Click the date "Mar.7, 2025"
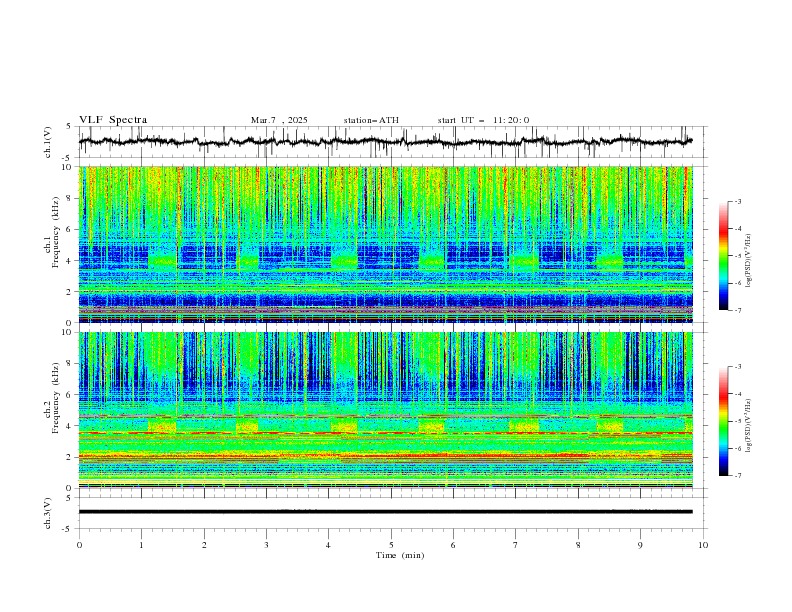This screenshot has height=612, width=792. [x=279, y=120]
